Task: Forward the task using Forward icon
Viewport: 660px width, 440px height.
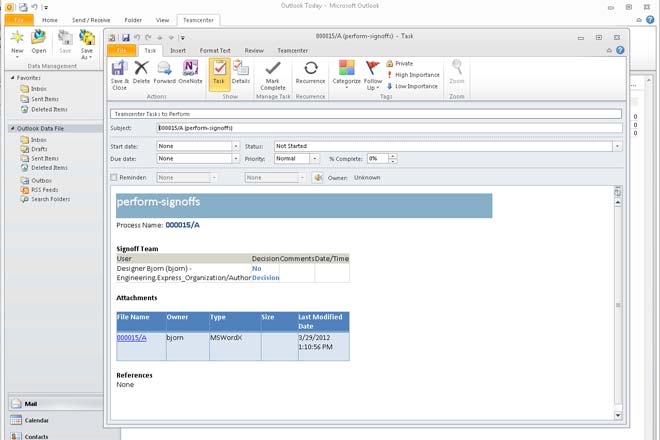Action: [164, 72]
